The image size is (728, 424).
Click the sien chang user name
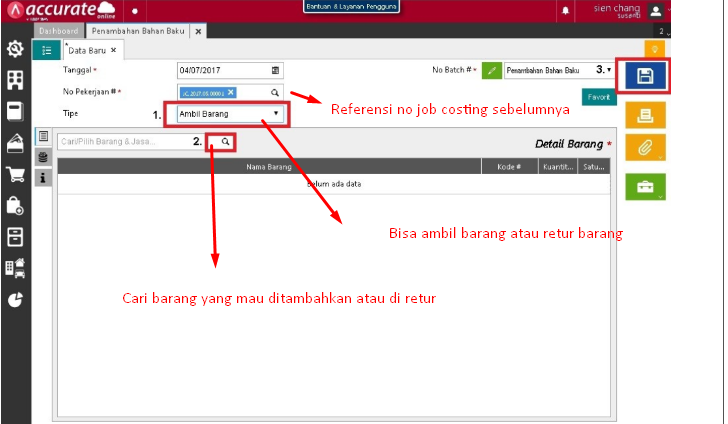click(617, 8)
